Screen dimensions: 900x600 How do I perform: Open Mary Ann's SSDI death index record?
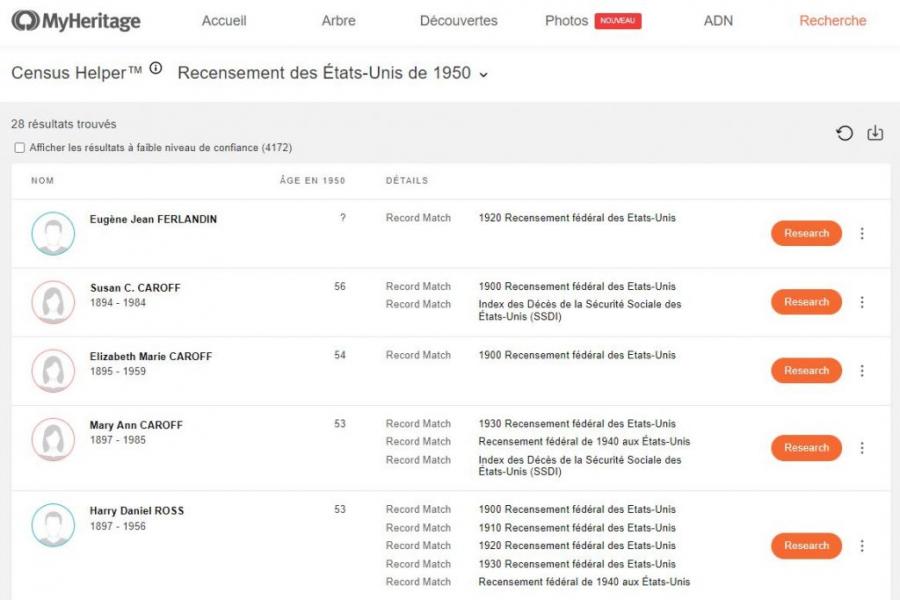tap(580, 466)
